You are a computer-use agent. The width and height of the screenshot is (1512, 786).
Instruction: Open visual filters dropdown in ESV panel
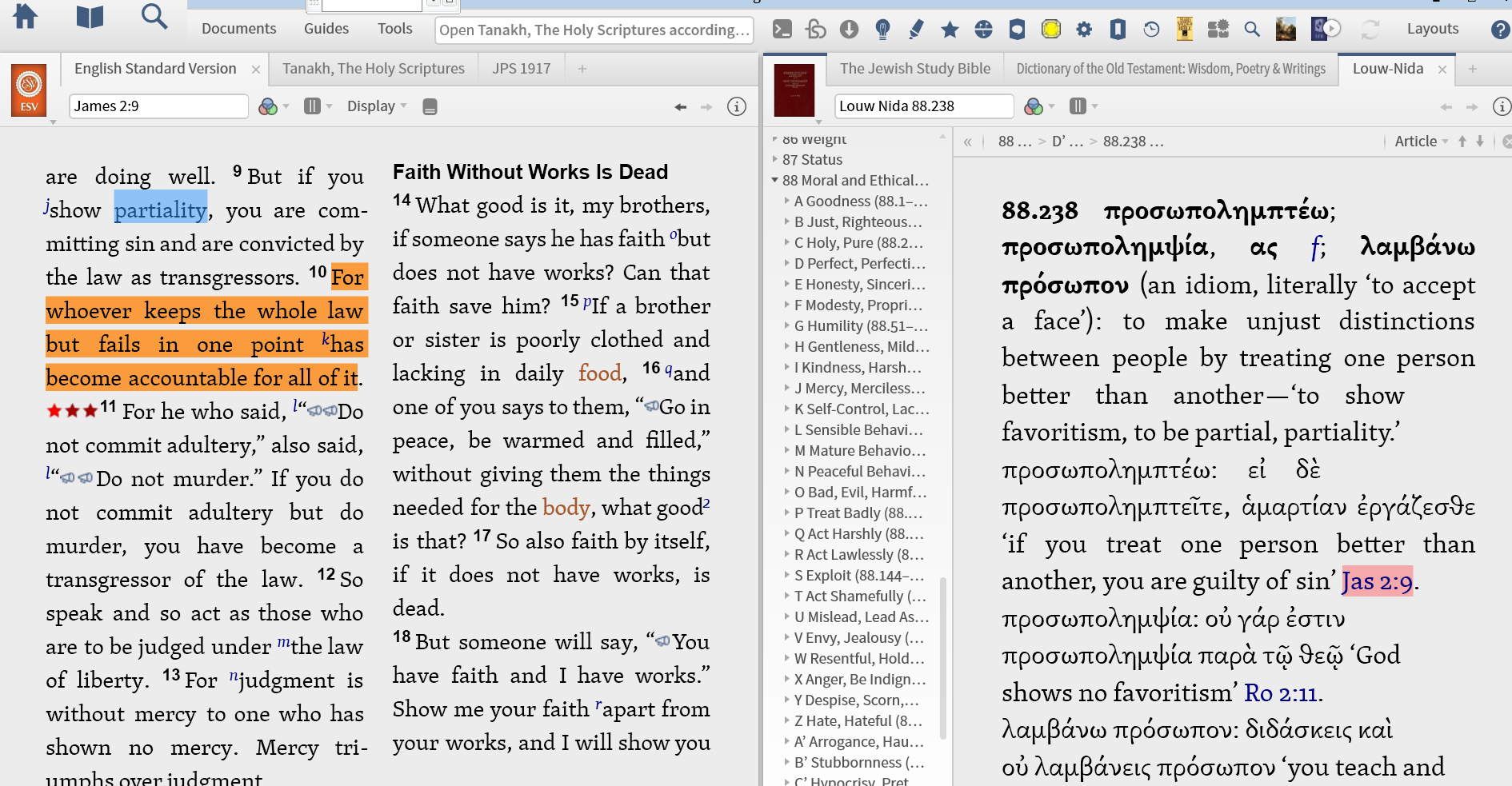[x=274, y=106]
